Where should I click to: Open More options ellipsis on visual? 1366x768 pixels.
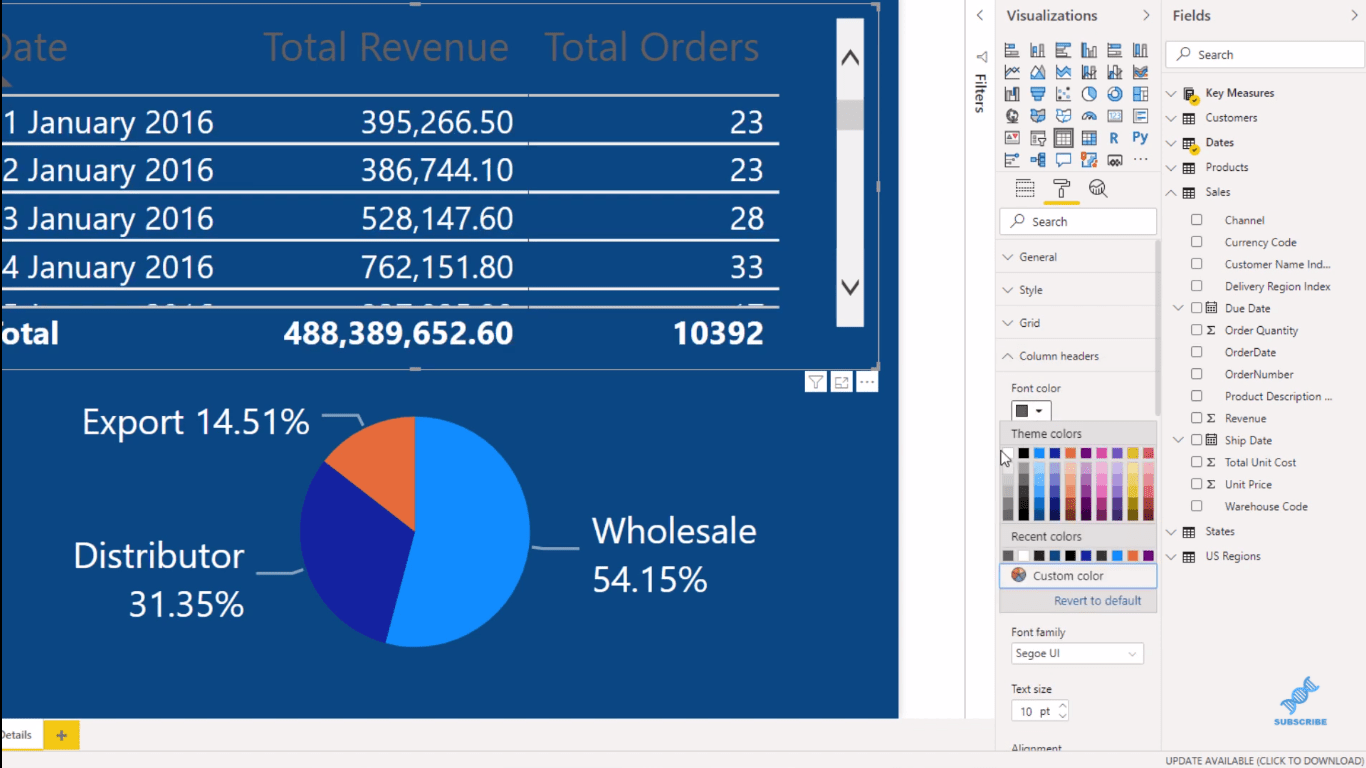click(867, 382)
